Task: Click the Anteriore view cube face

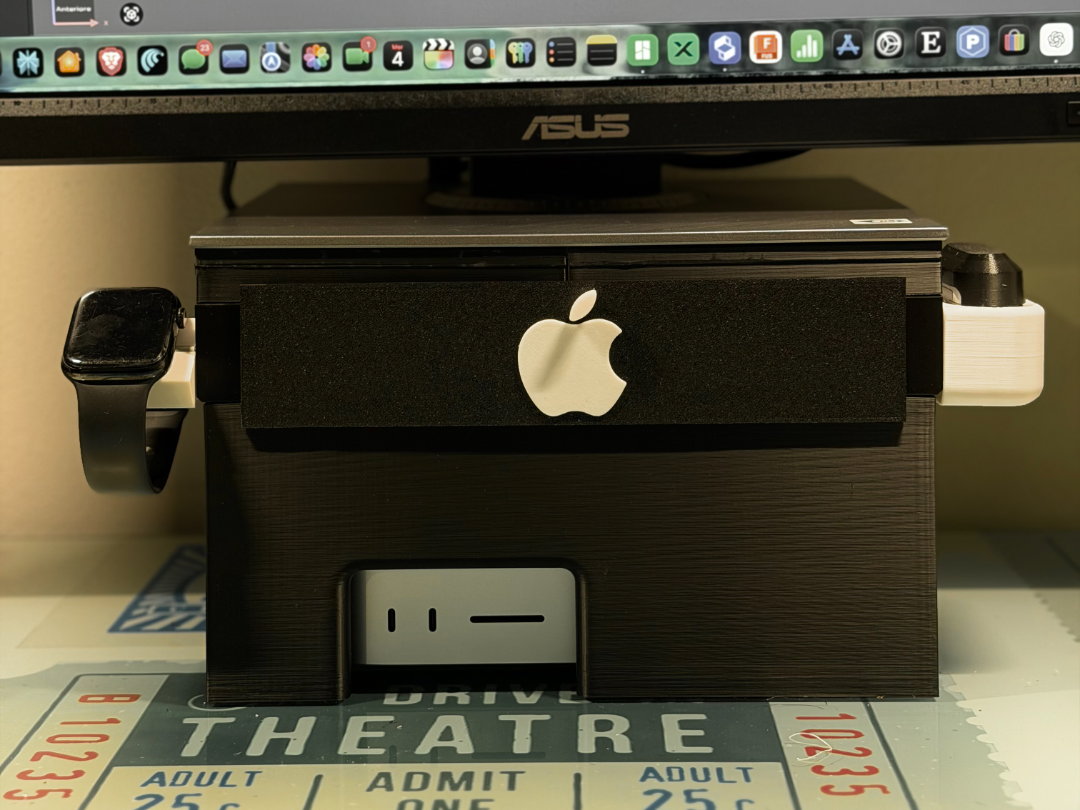Action: point(74,9)
